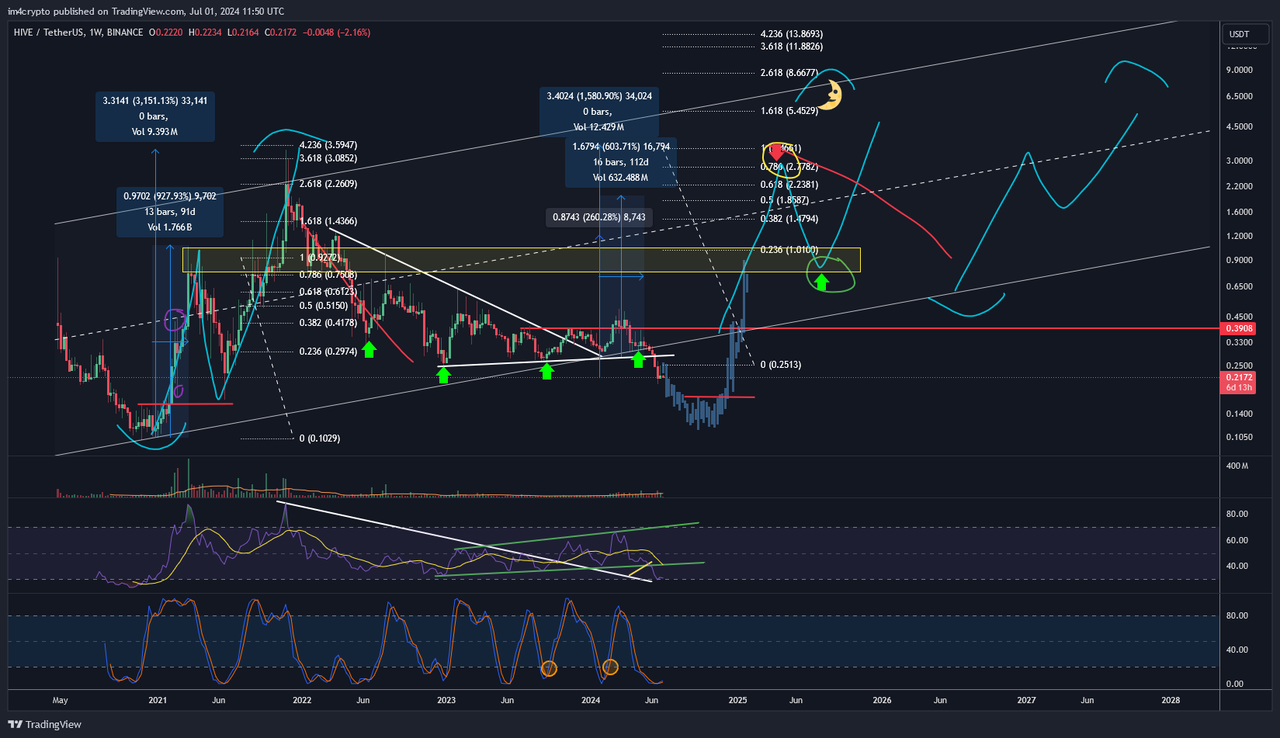Click Fib label 0.236 (1.0100)
Screen dimensions: 1280x738
click(789, 250)
